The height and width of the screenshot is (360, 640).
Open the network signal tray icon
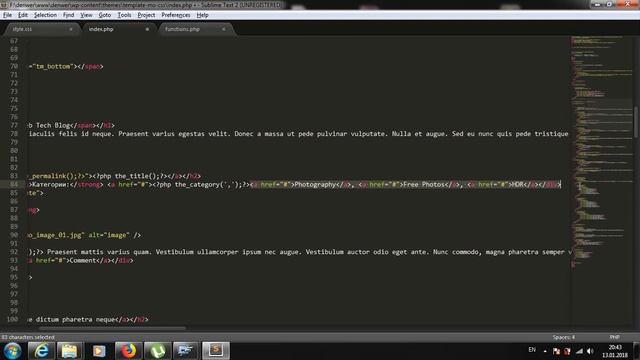tap(579, 351)
